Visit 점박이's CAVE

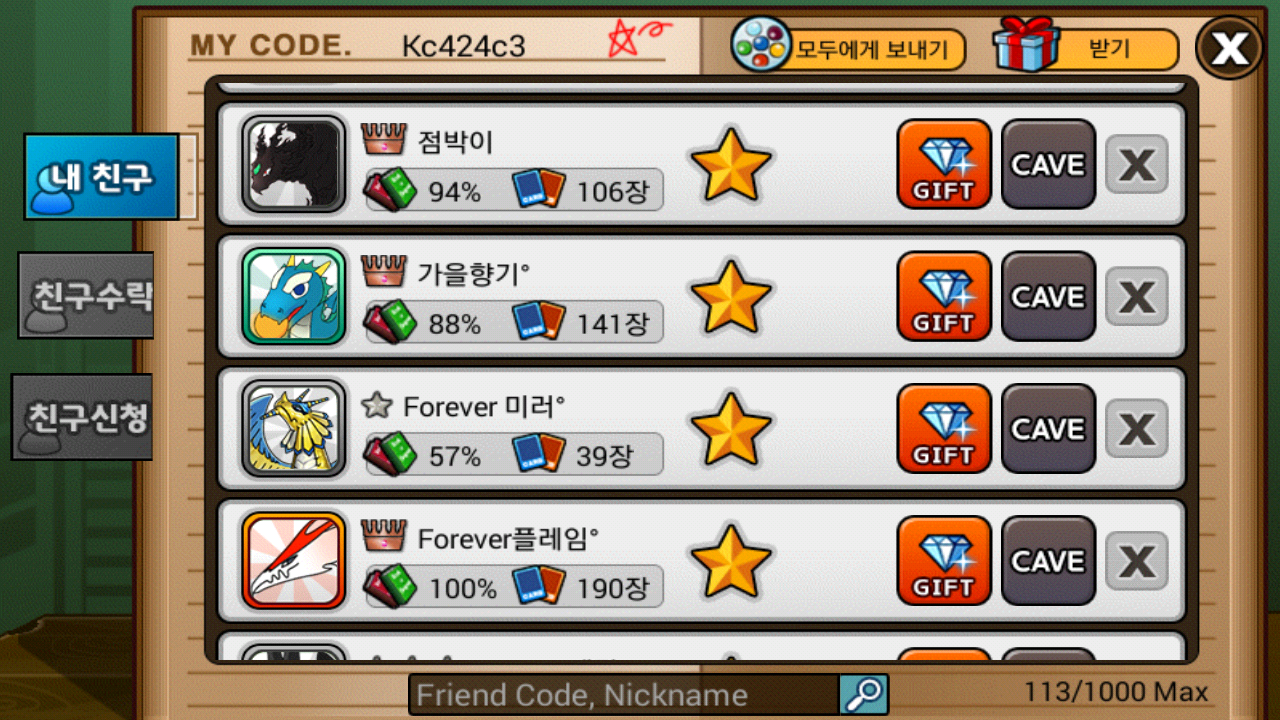[1048, 164]
